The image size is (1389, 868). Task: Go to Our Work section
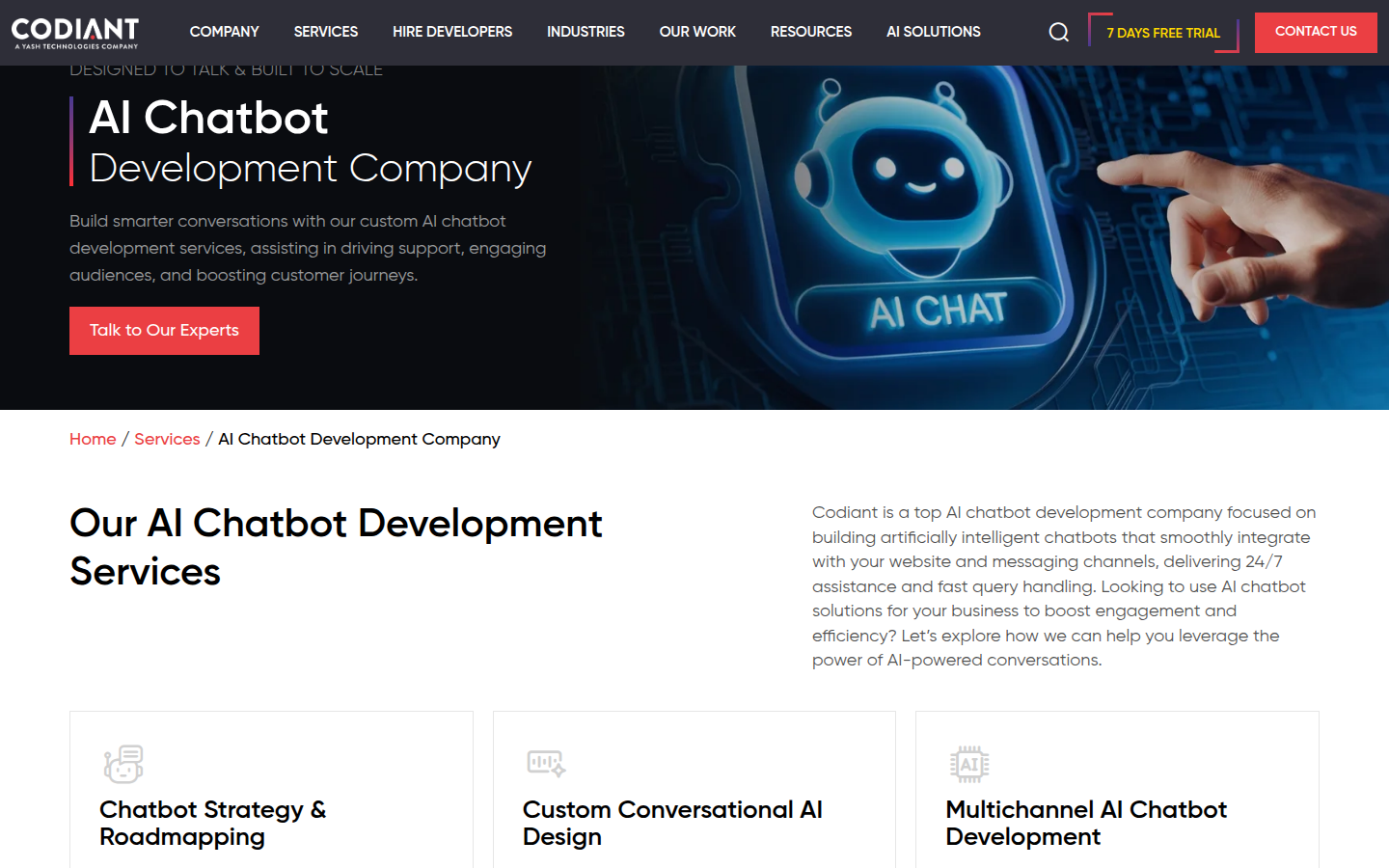(697, 32)
